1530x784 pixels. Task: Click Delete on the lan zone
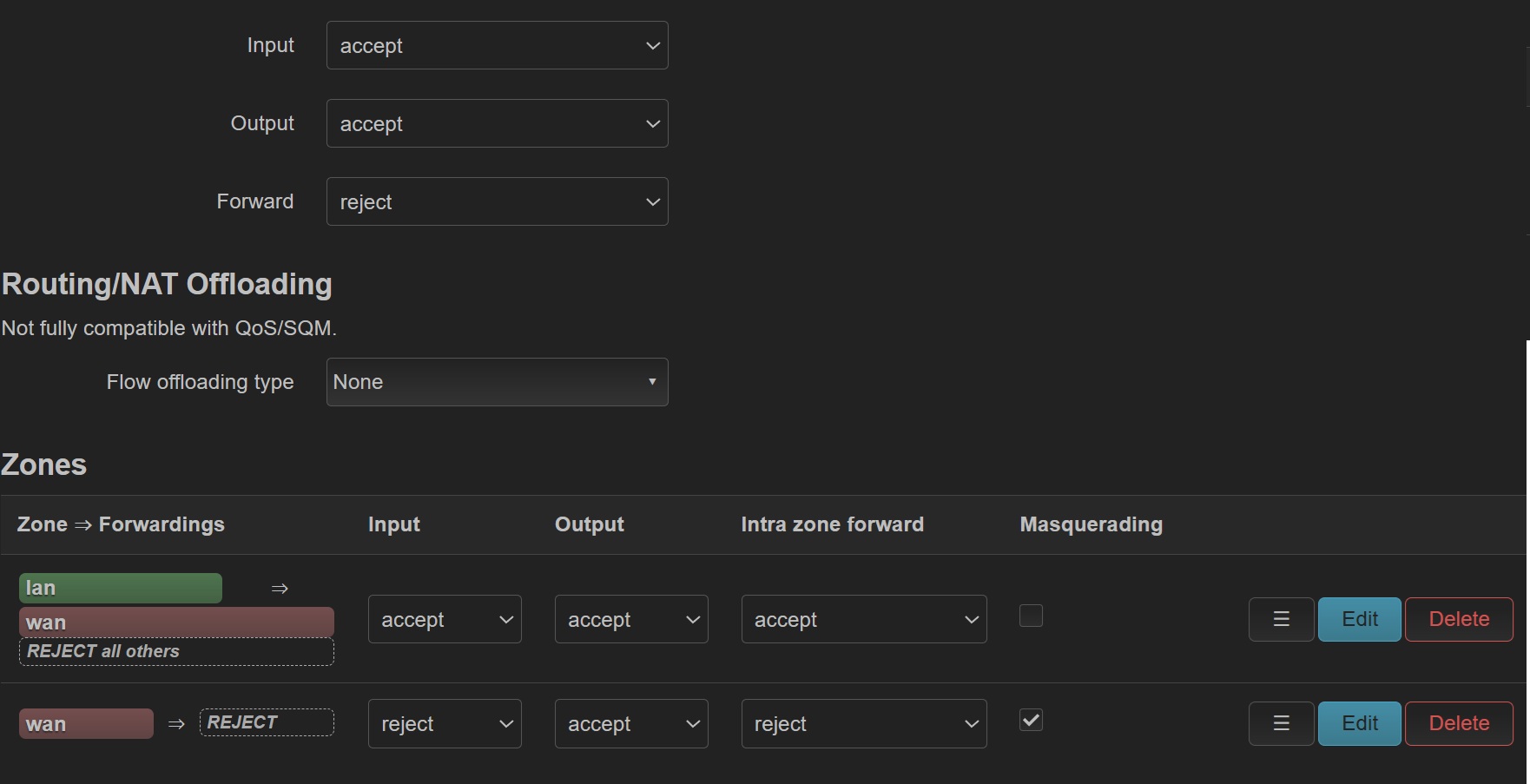click(x=1458, y=619)
